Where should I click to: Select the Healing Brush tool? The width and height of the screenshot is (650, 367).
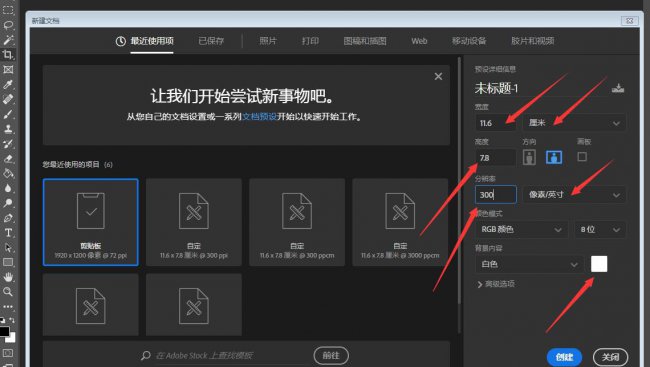pyautogui.click(x=8, y=99)
